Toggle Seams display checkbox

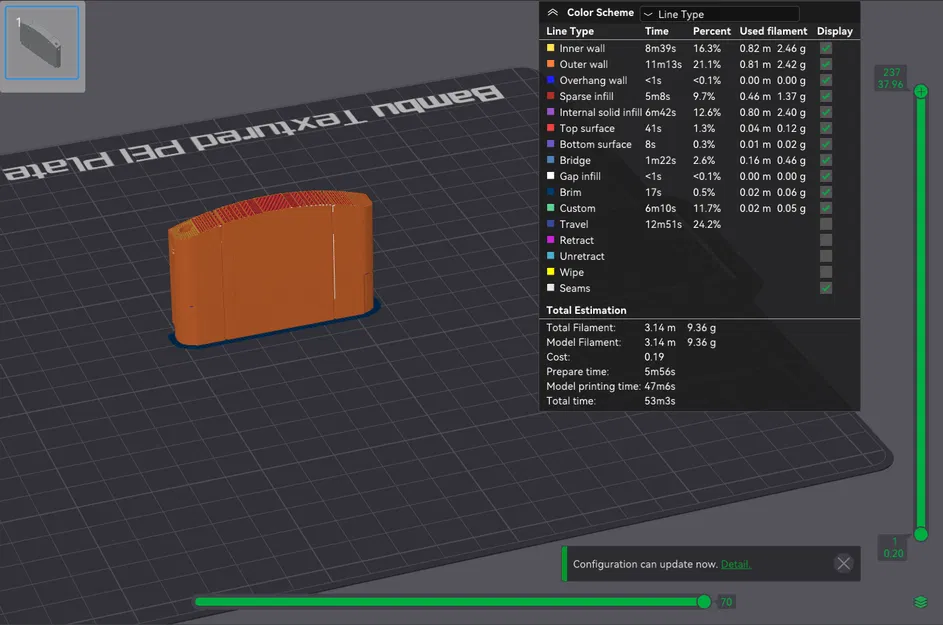pos(826,288)
